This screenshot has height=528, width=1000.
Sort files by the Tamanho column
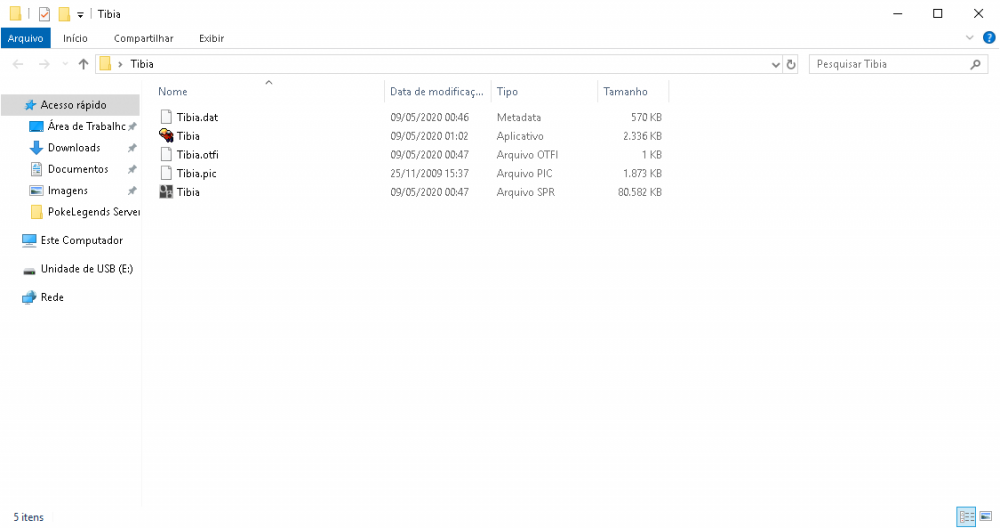click(x=625, y=92)
